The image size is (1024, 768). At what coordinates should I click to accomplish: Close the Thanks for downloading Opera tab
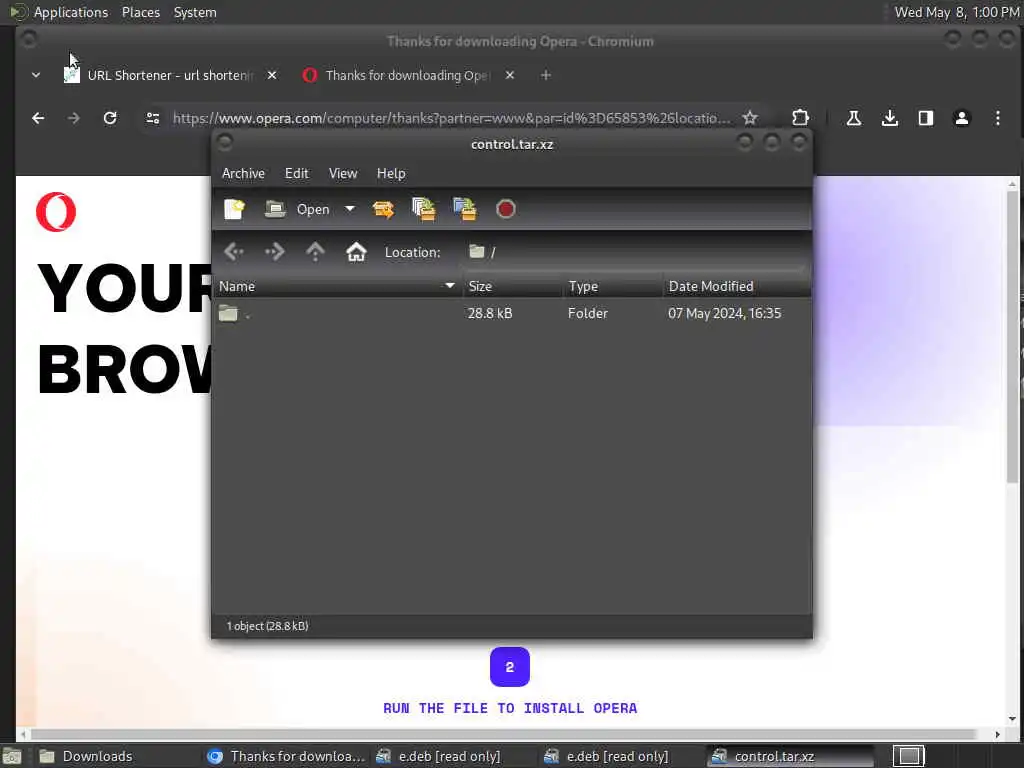click(x=510, y=76)
